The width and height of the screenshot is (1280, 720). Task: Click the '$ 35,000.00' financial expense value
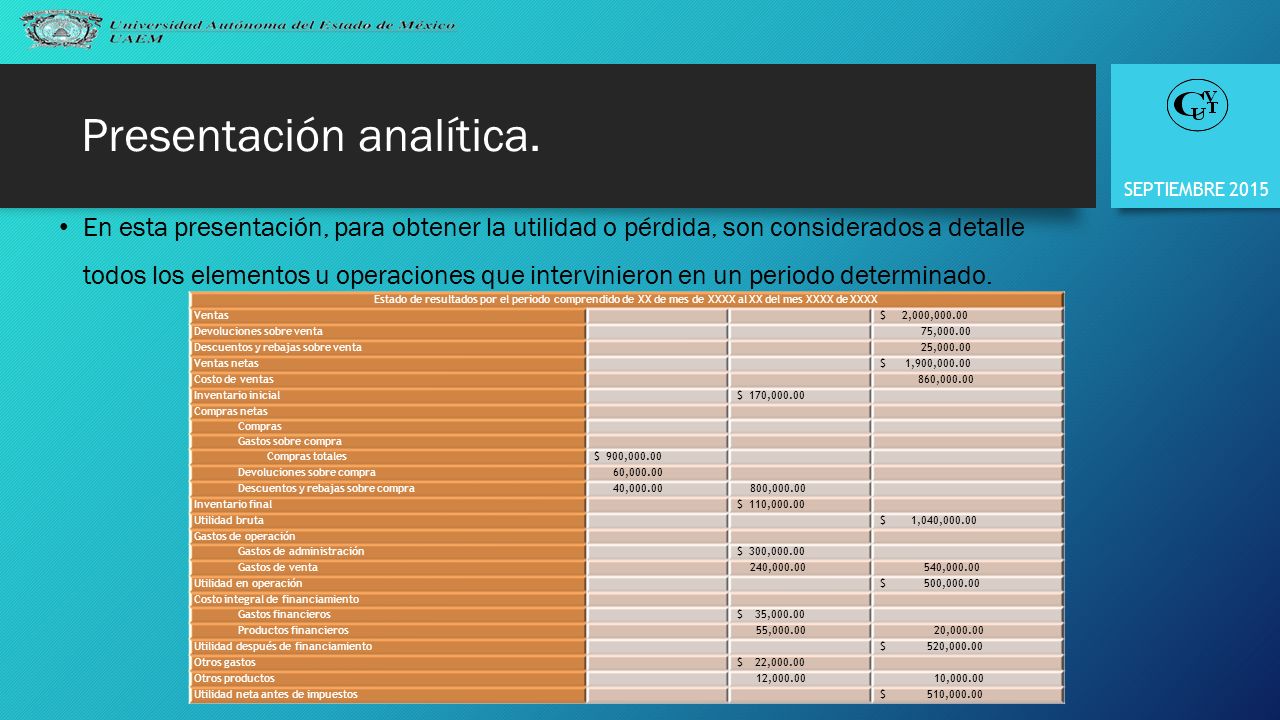click(x=770, y=614)
